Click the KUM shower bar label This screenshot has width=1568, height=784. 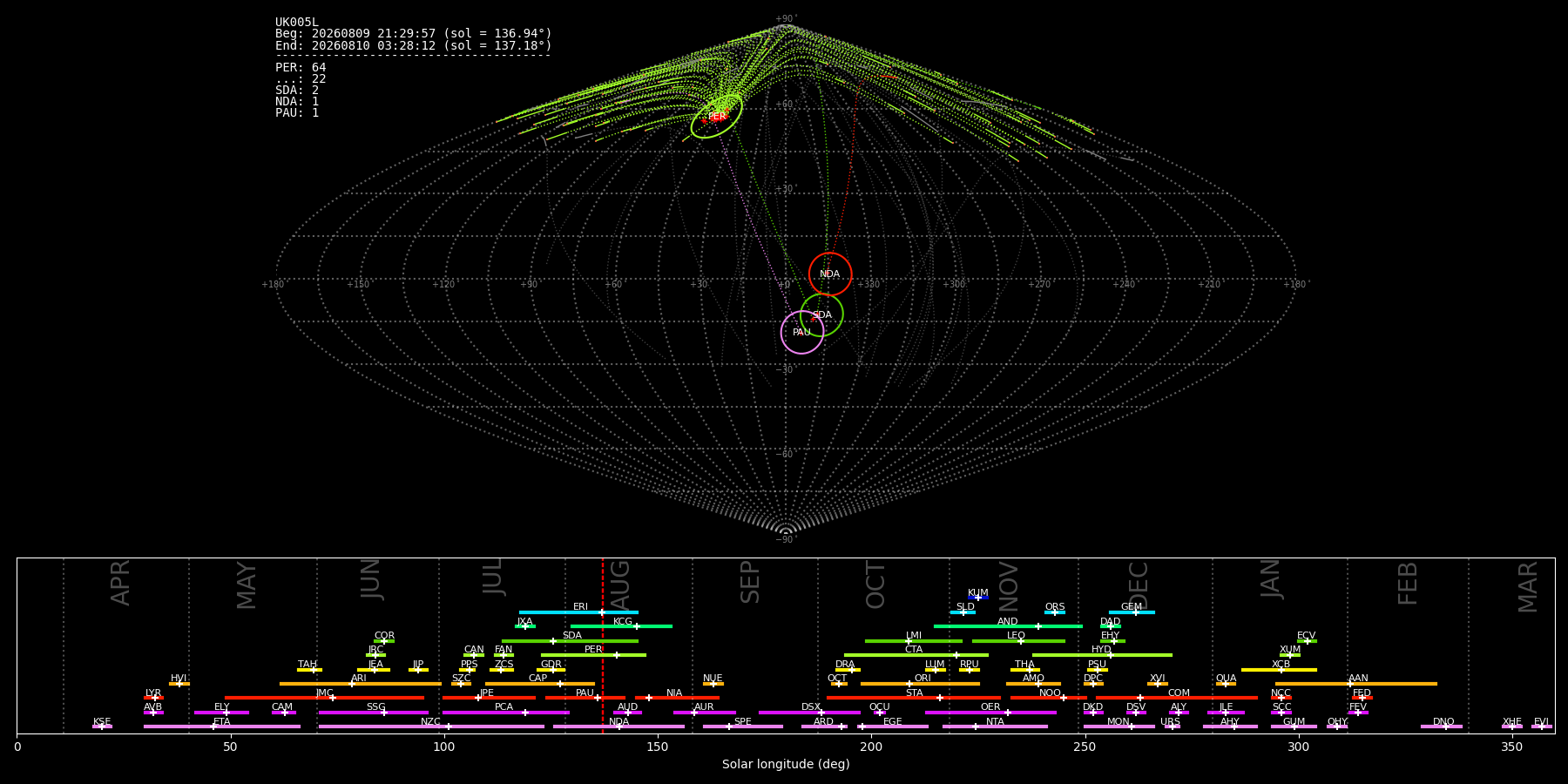tap(978, 593)
